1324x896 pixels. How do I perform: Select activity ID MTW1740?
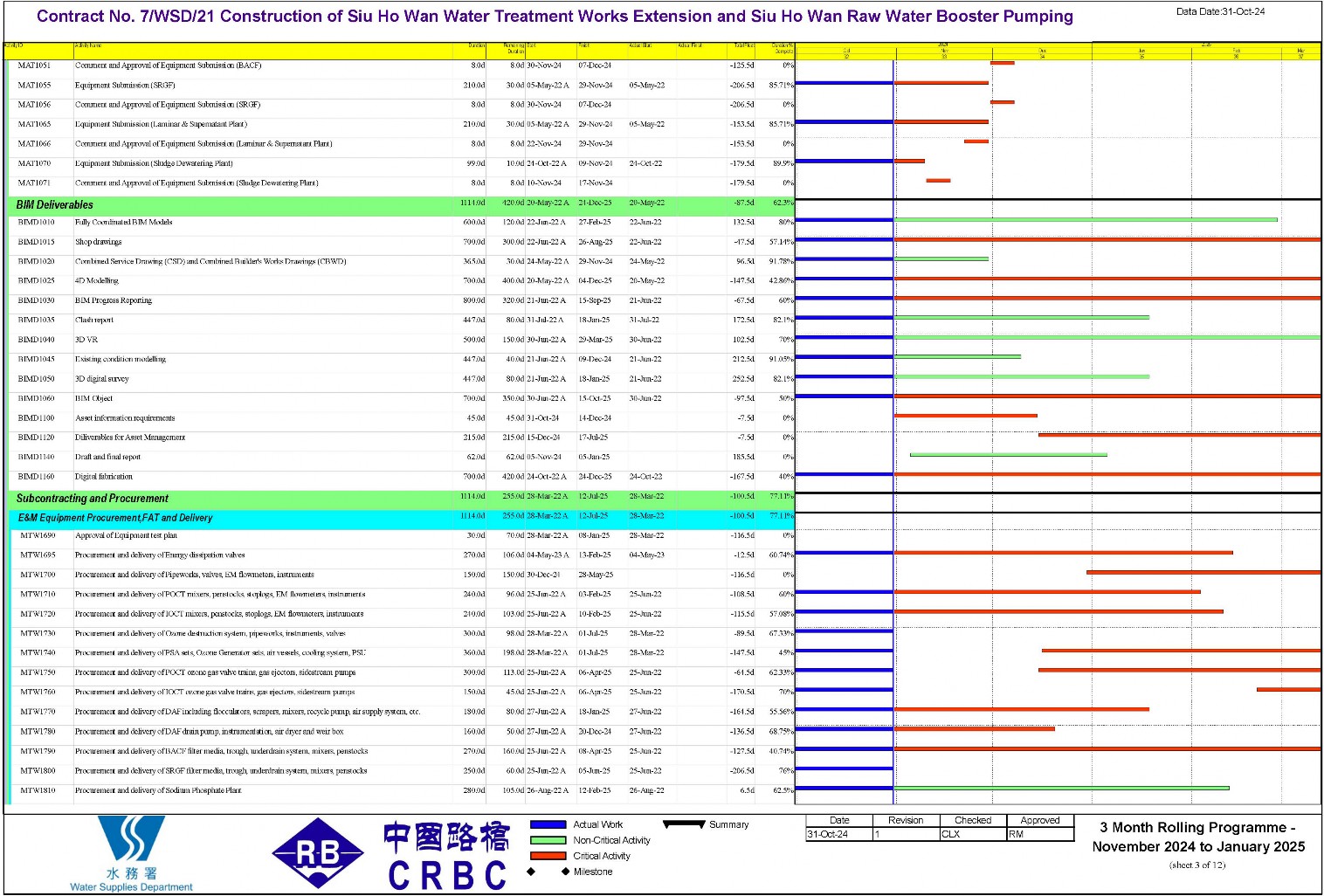click(x=38, y=653)
